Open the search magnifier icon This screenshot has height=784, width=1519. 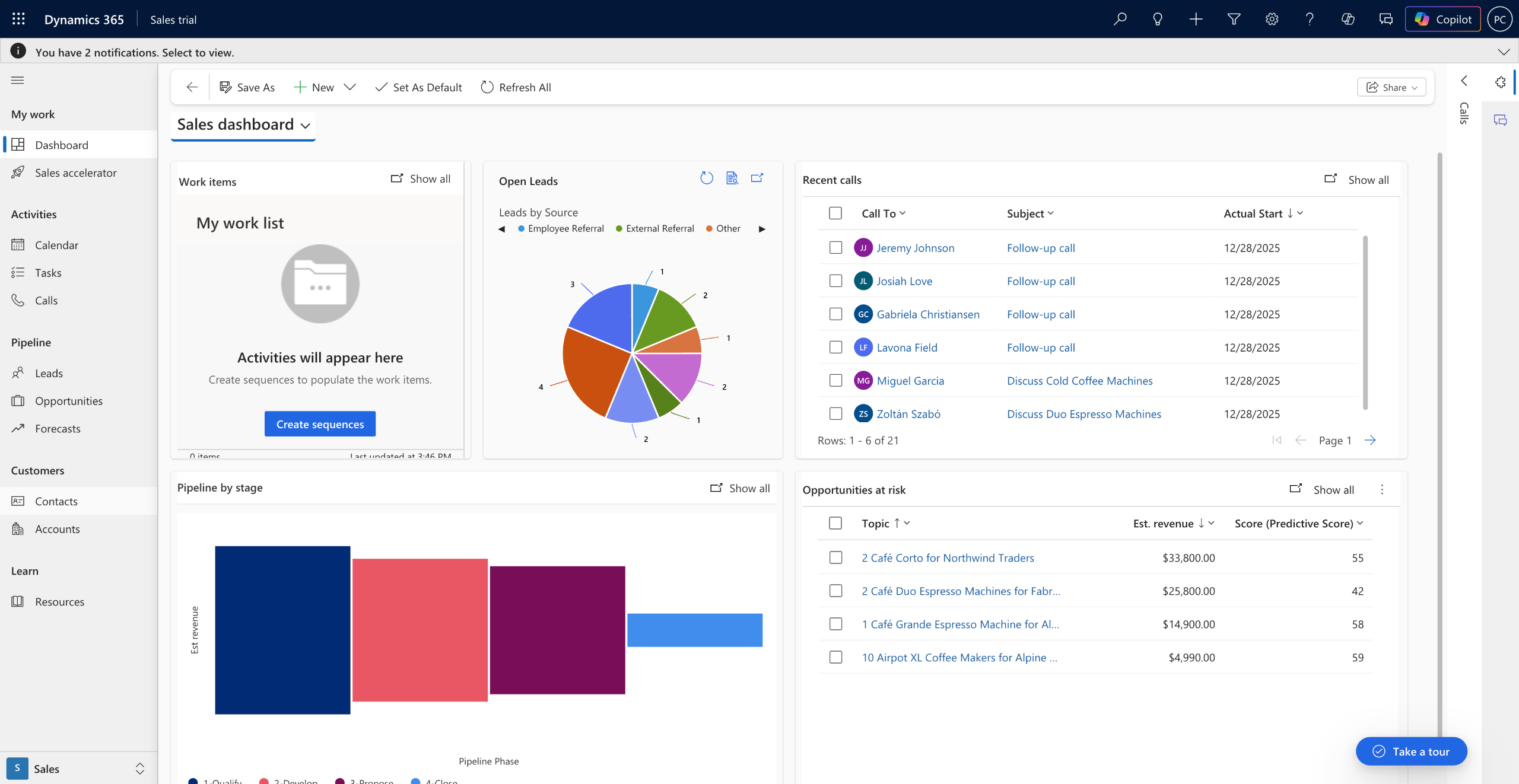click(1120, 19)
